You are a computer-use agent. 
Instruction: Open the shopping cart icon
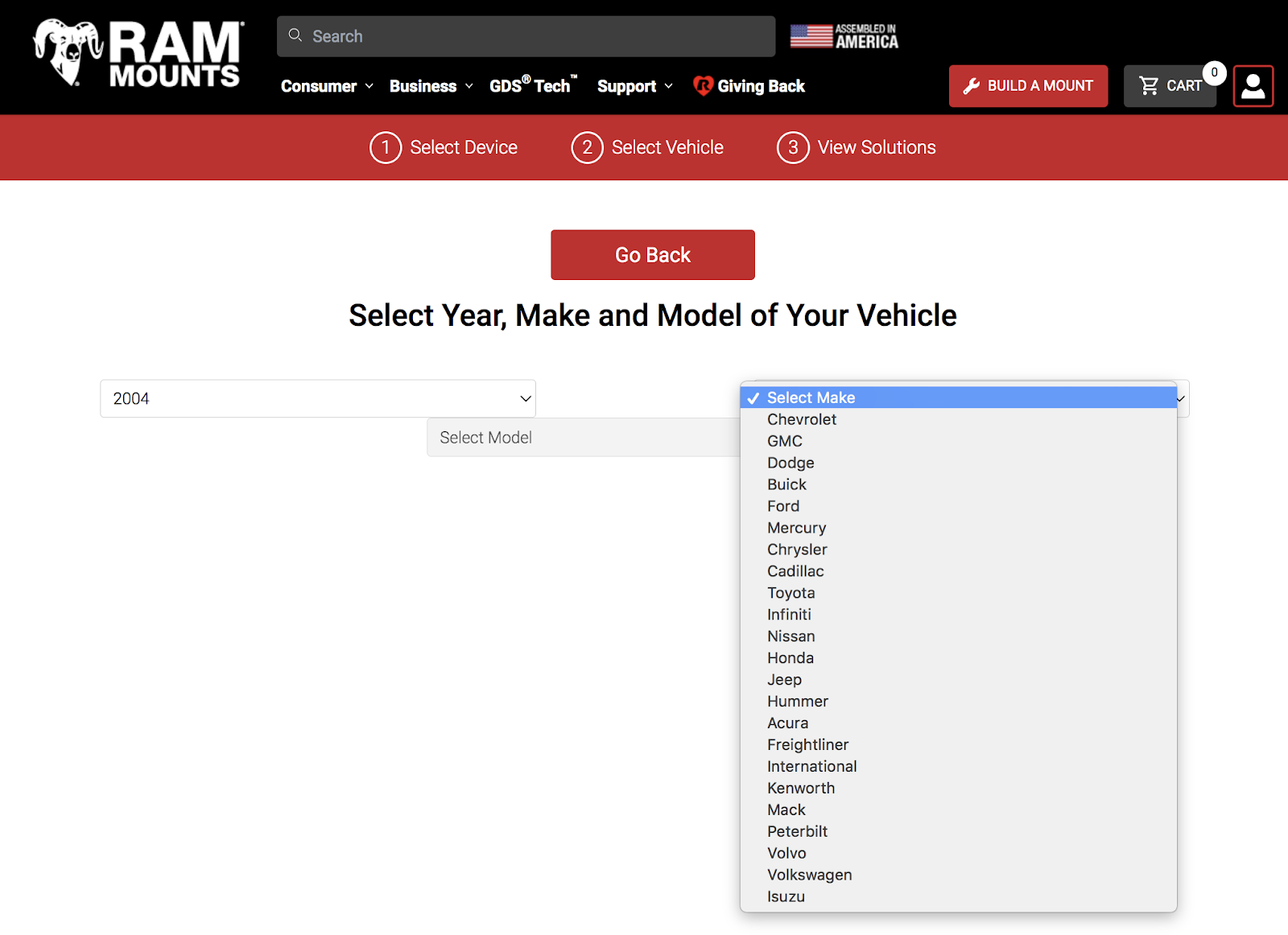[1149, 85]
